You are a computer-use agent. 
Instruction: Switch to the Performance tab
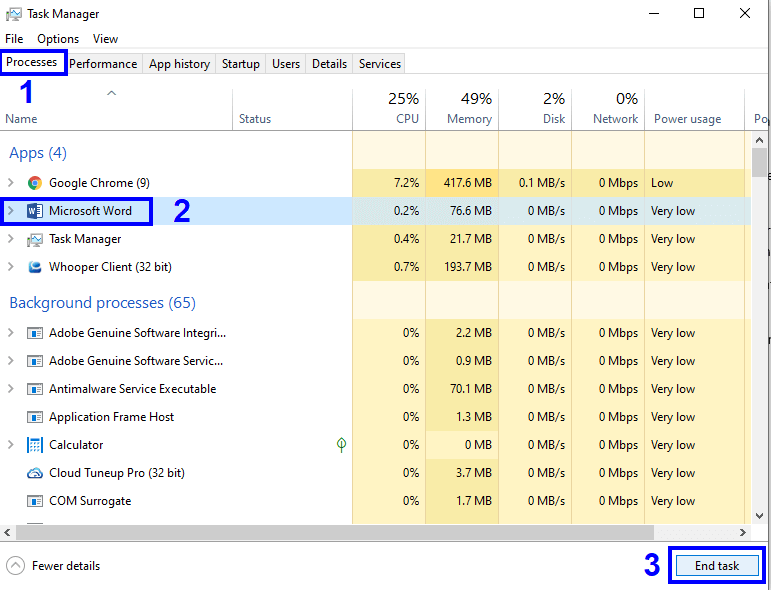click(103, 64)
